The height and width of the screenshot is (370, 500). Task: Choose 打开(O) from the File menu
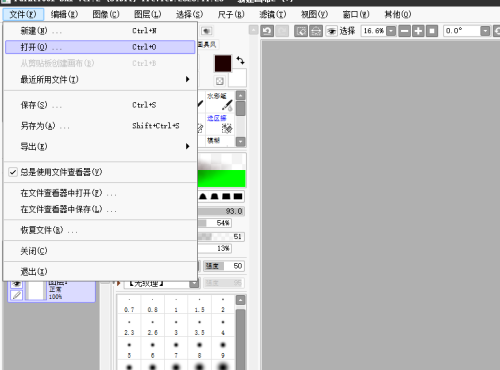(100, 47)
